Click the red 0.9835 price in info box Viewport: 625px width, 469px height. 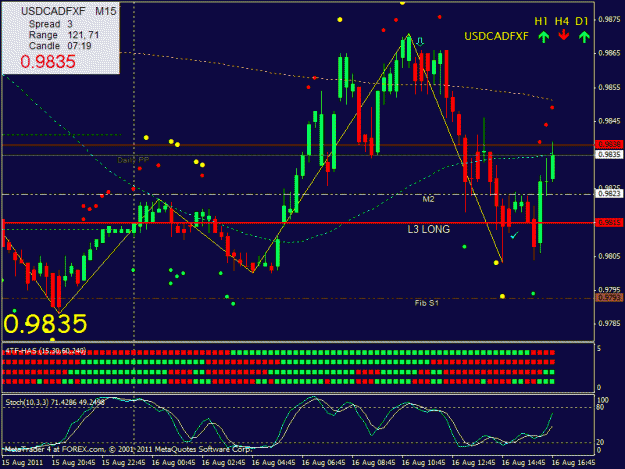click(x=48, y=62)
